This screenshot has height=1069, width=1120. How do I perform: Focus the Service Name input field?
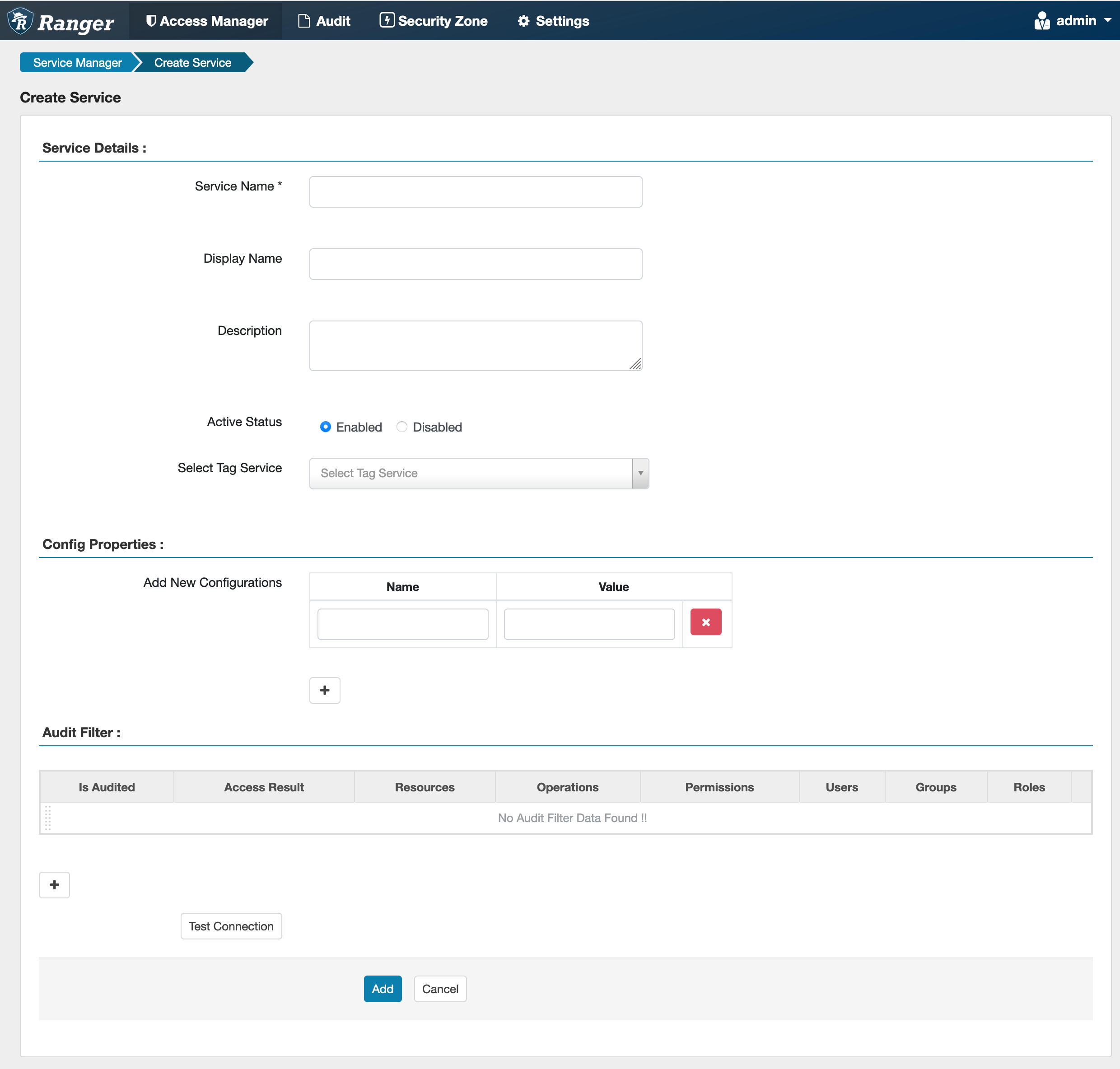coord(476,191)
